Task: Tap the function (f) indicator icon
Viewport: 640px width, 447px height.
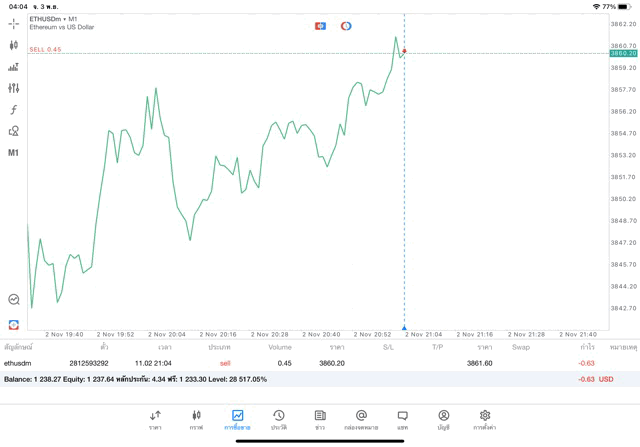Action: (x=14, y=110)
